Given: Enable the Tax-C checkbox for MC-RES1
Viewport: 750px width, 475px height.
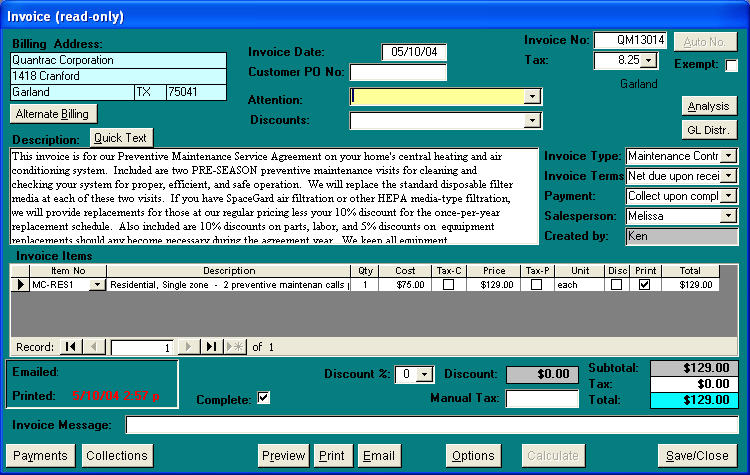Looking at the screenshot, I should (448, 285).
